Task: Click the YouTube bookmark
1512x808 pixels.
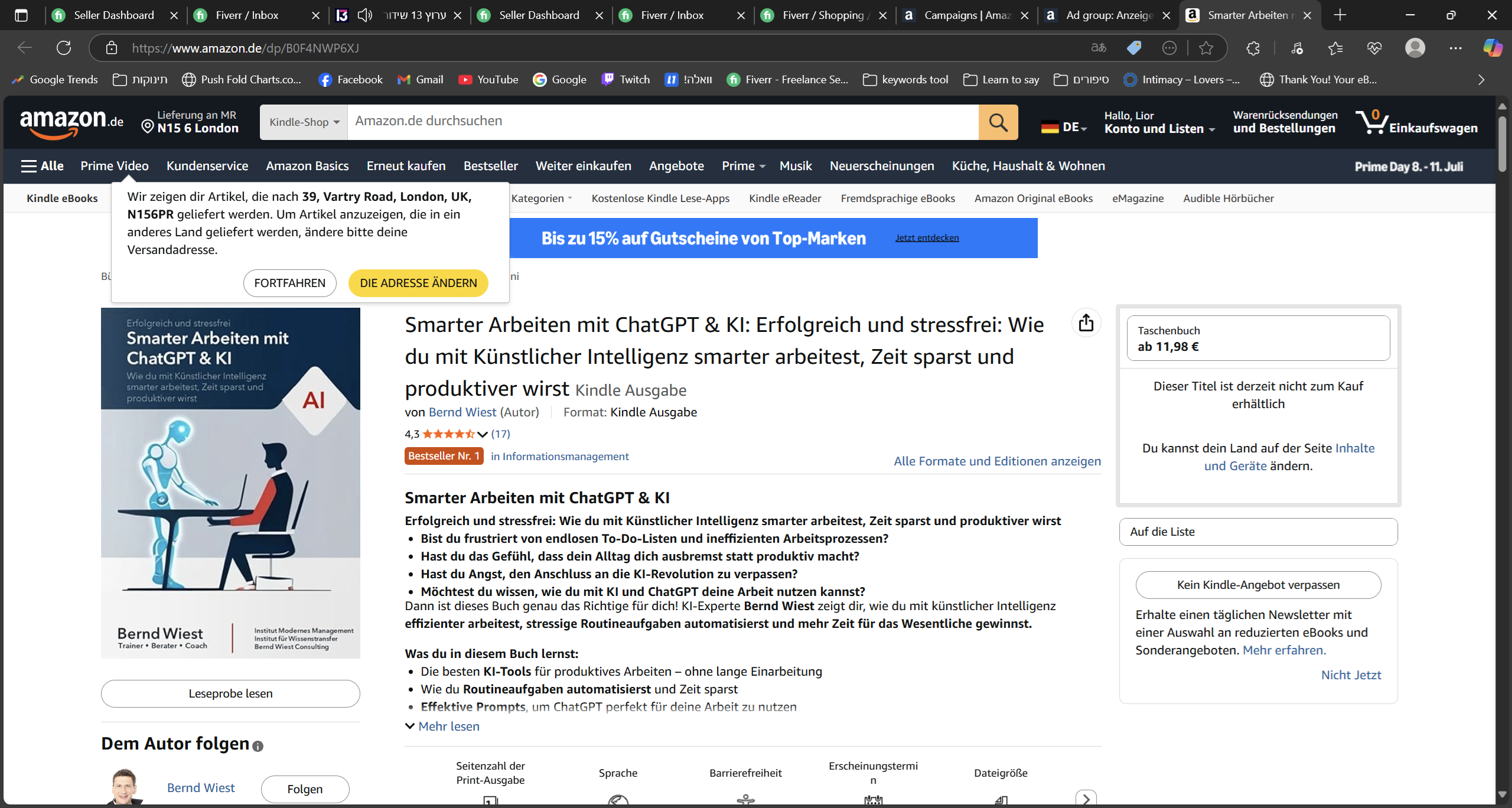Action: tap(489, 80)
